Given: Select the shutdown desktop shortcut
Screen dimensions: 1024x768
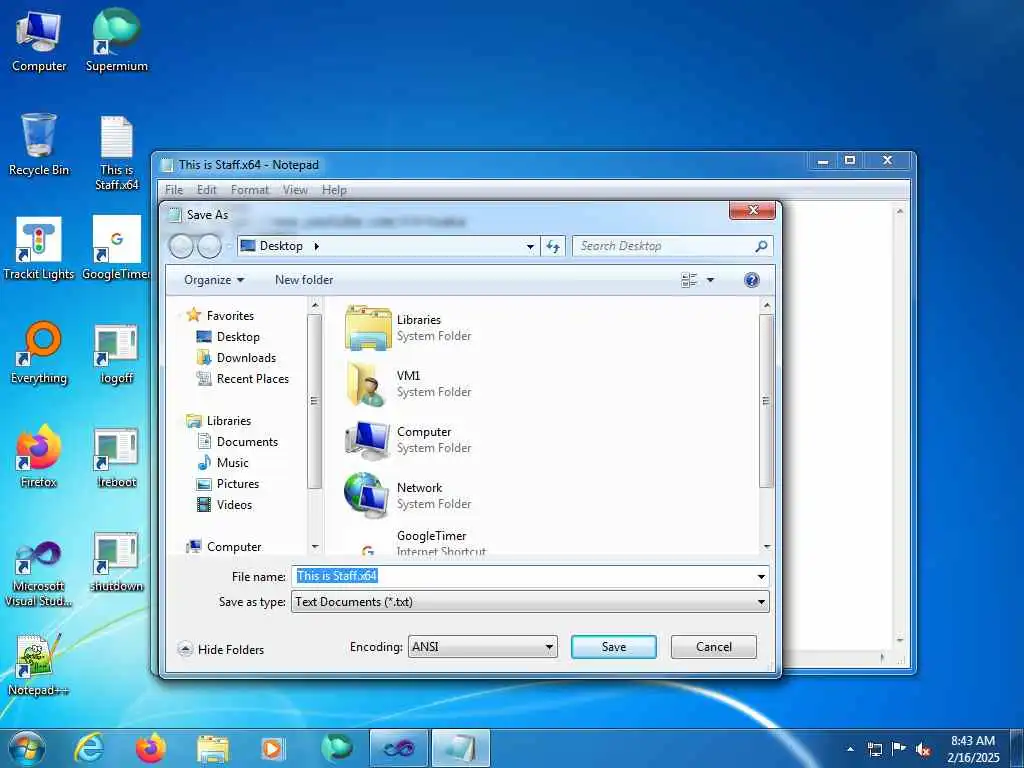Looking at the screenshot, I should (x=116, y=562).
